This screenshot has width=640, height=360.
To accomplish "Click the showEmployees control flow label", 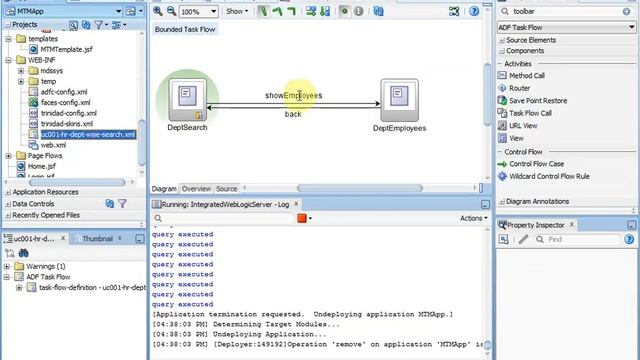I will (x=293, y=96).
